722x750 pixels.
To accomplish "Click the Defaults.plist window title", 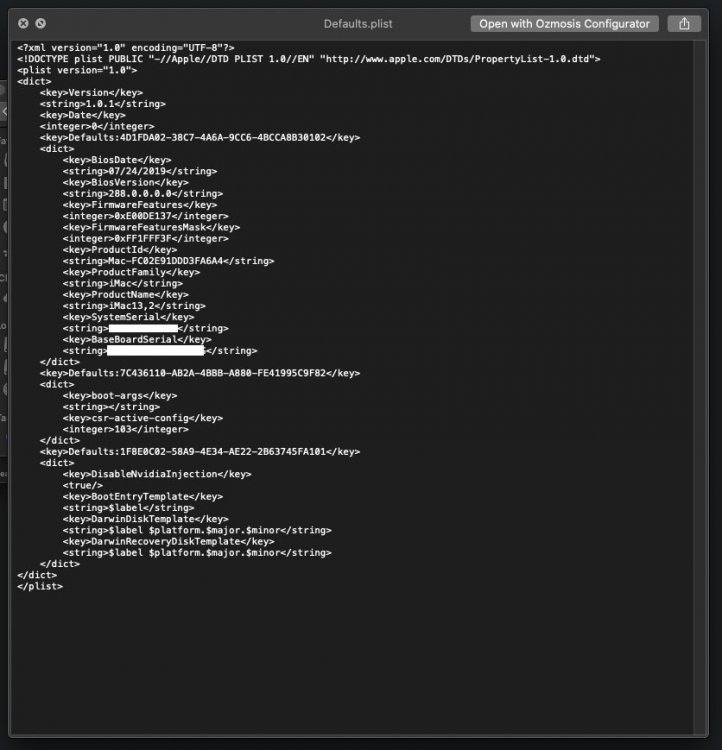I will tap(358, 24).
